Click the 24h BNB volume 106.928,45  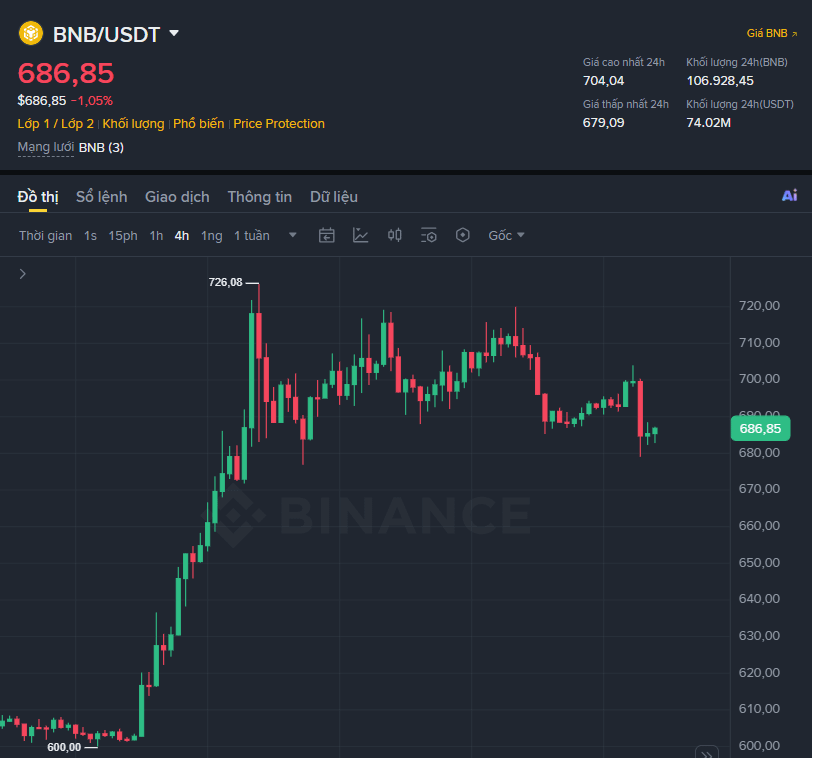tap(720, 81)
